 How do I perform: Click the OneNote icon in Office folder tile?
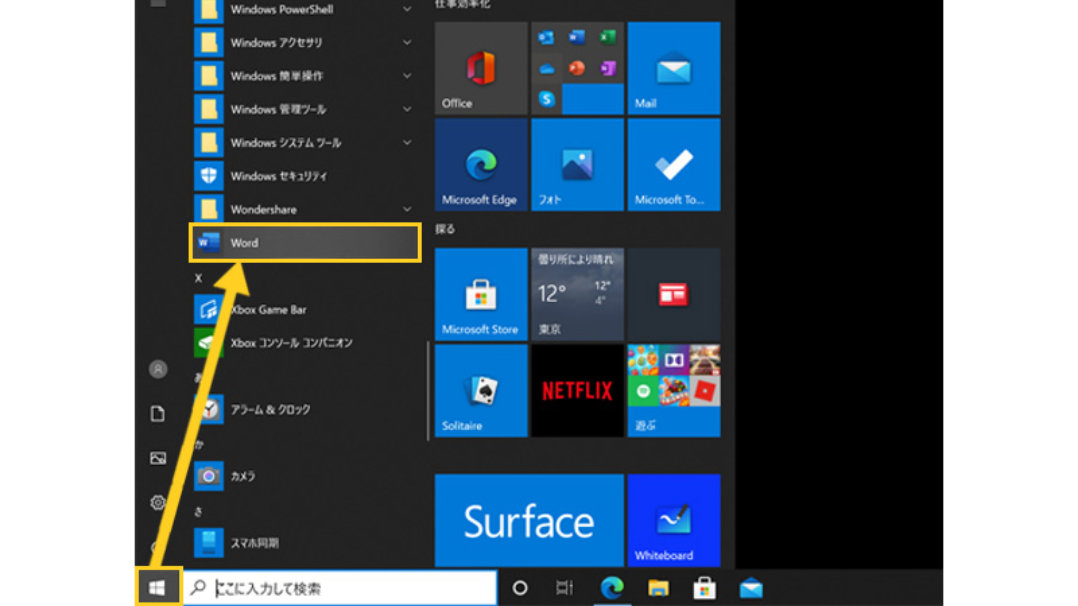(x=608, y=68)
